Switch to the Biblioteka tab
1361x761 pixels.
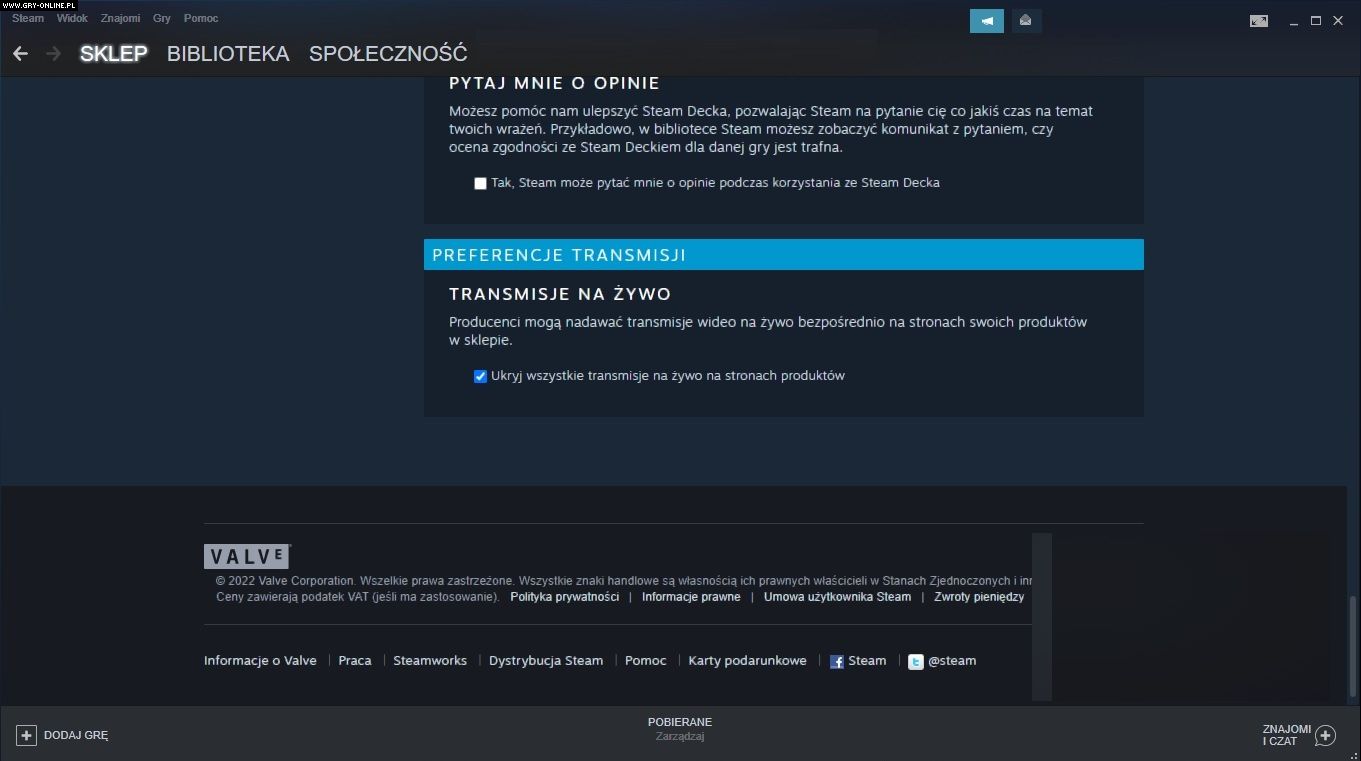(228, 54)
